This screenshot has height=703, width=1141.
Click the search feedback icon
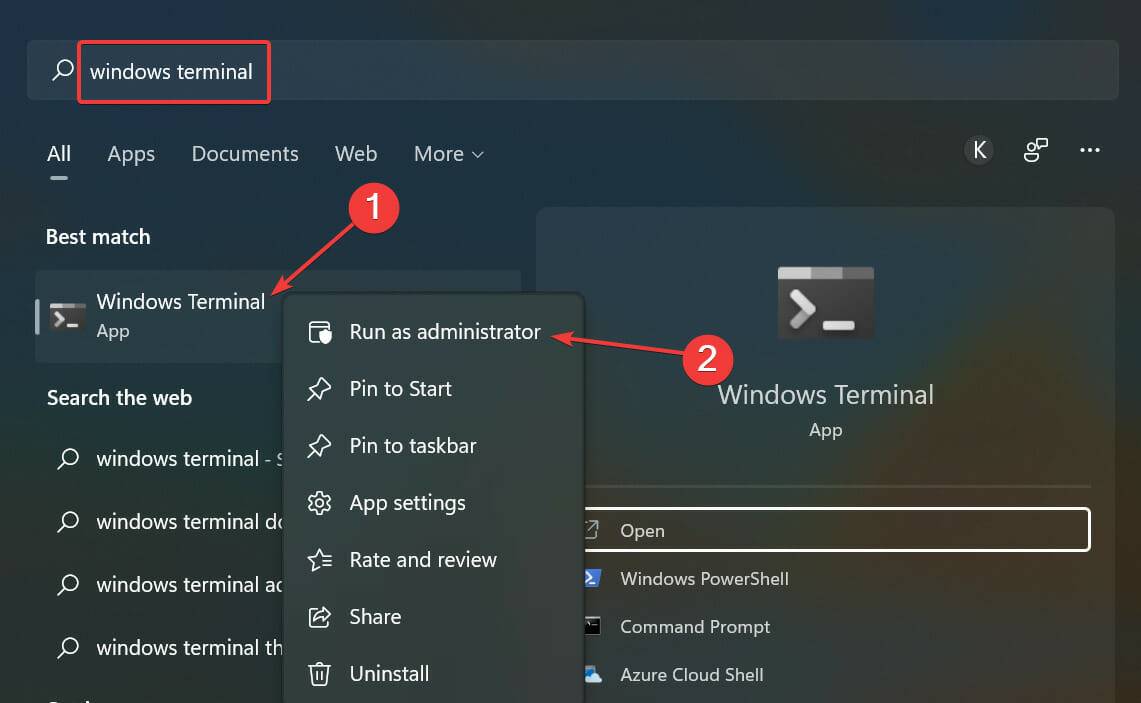1035,149
